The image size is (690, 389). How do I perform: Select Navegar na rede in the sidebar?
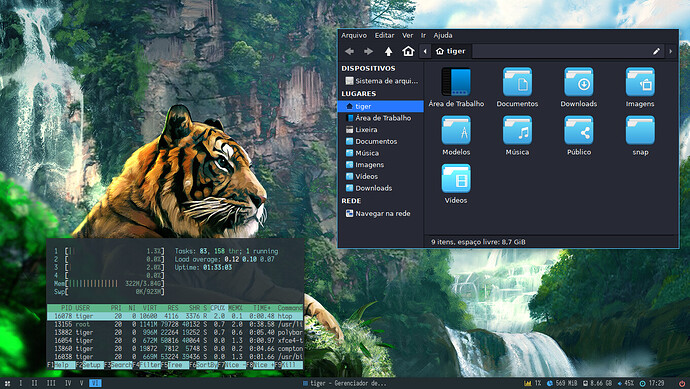click(x=381, y=213)
